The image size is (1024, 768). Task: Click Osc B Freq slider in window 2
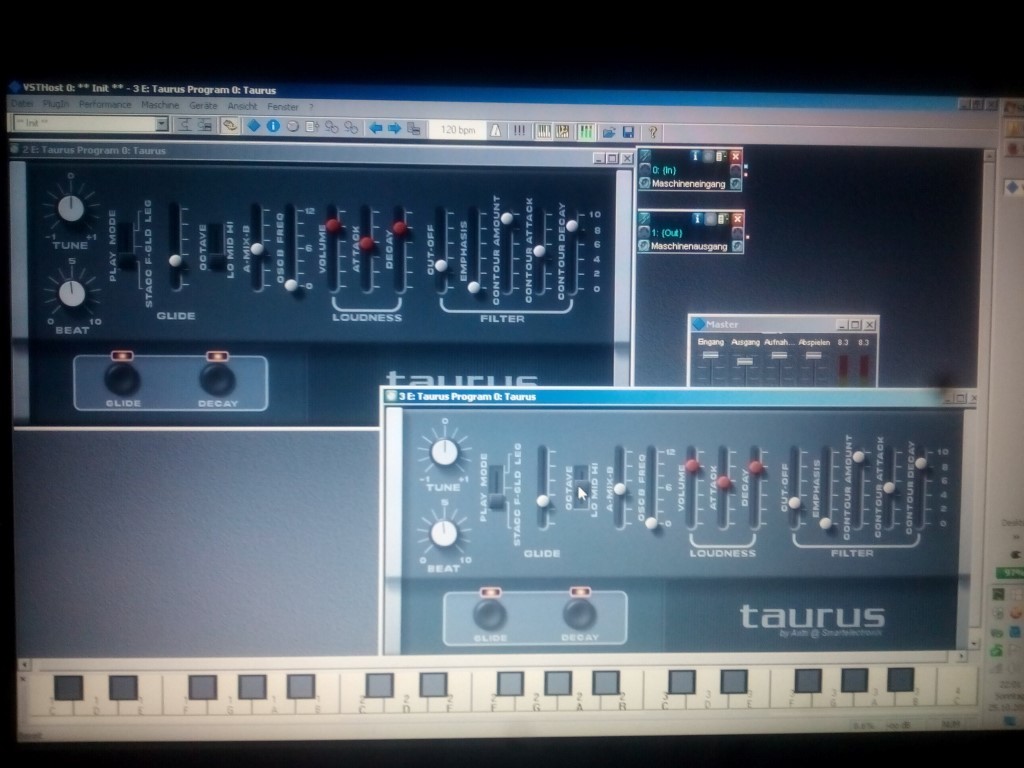291,285
